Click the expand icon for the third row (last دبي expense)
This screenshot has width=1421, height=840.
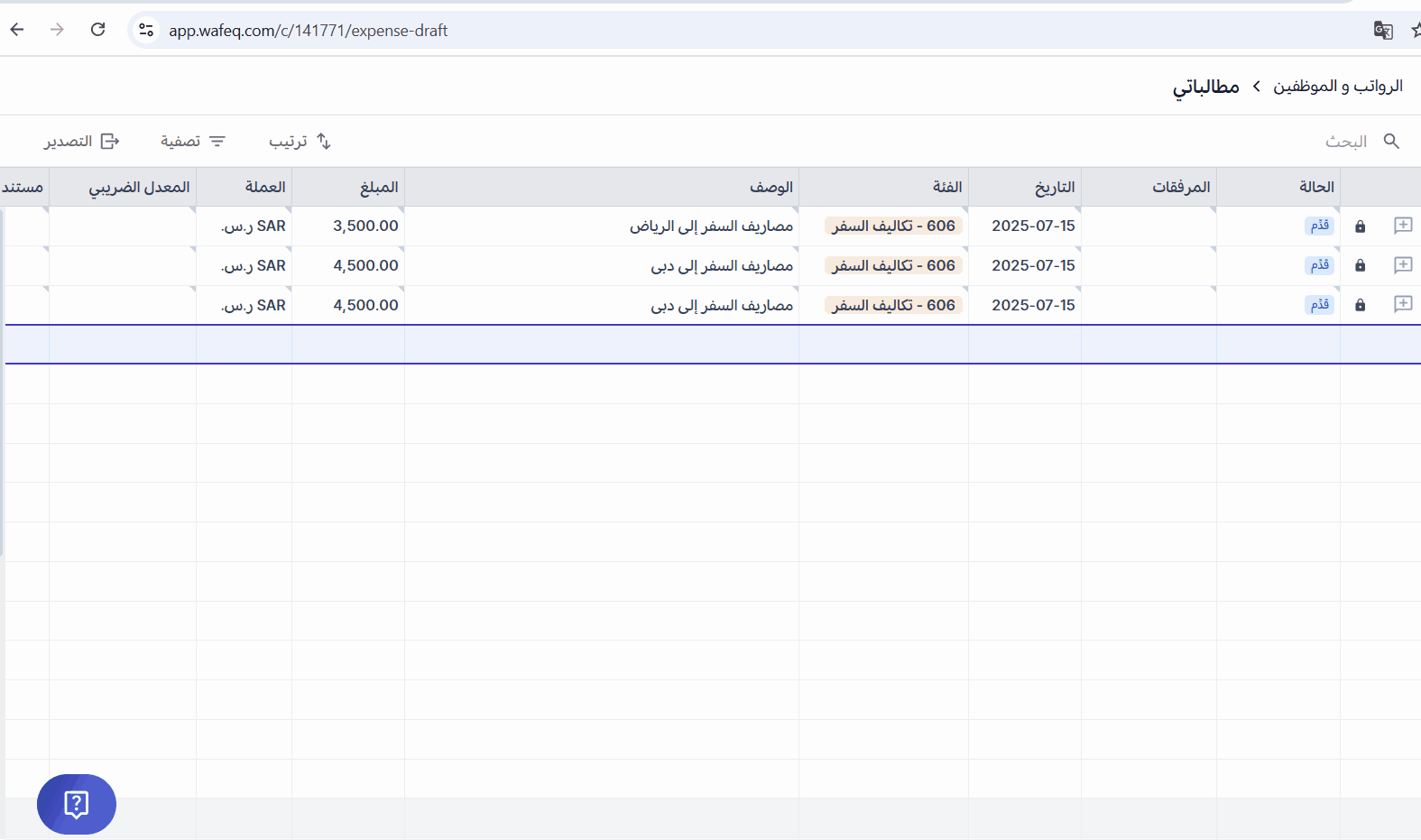pyautogui.click(x=1403, y=304)
